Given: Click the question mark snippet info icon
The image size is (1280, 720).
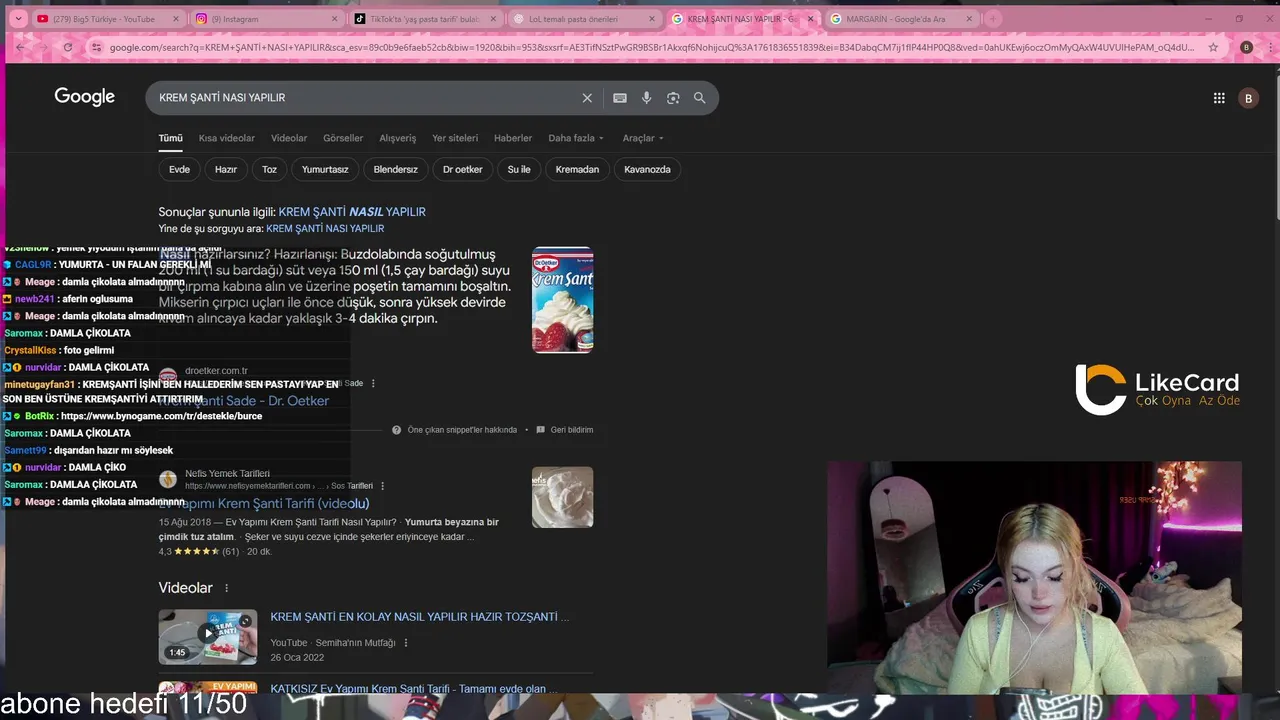Looking at the screenshot, I should pos(397,430).
